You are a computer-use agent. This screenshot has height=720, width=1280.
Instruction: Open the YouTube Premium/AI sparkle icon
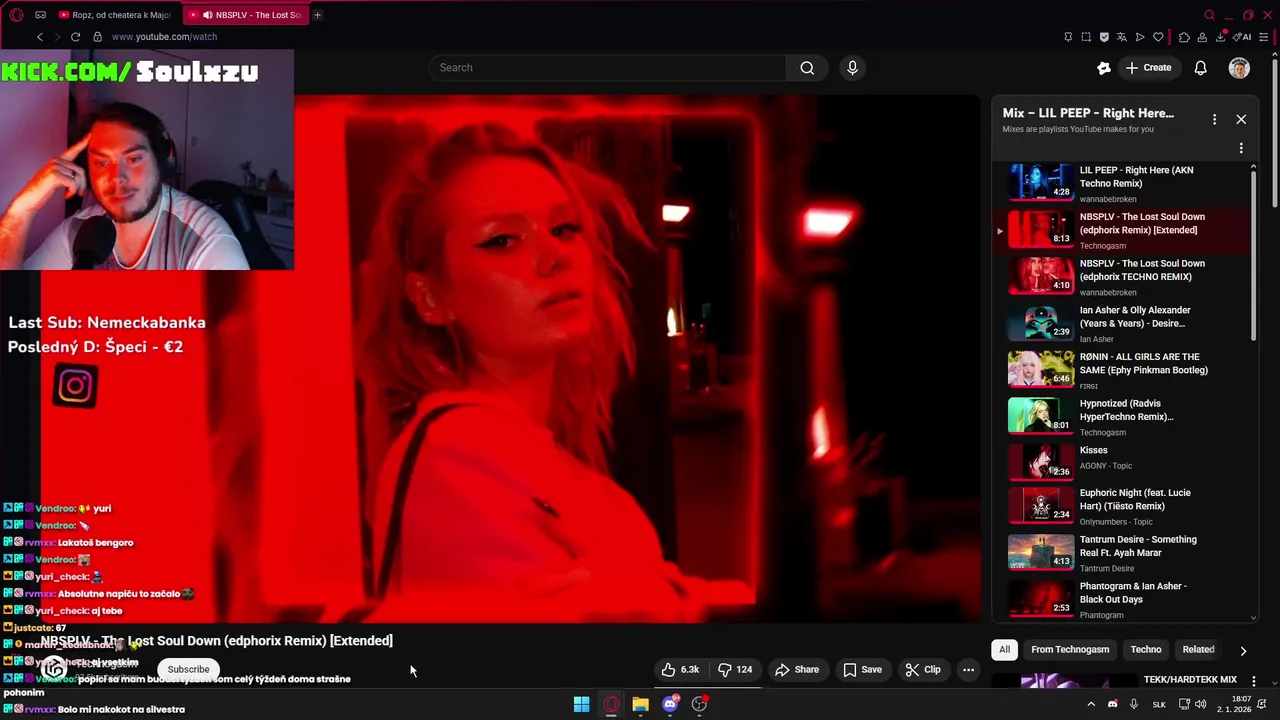pyautogui.click(x=1104, y=68)
